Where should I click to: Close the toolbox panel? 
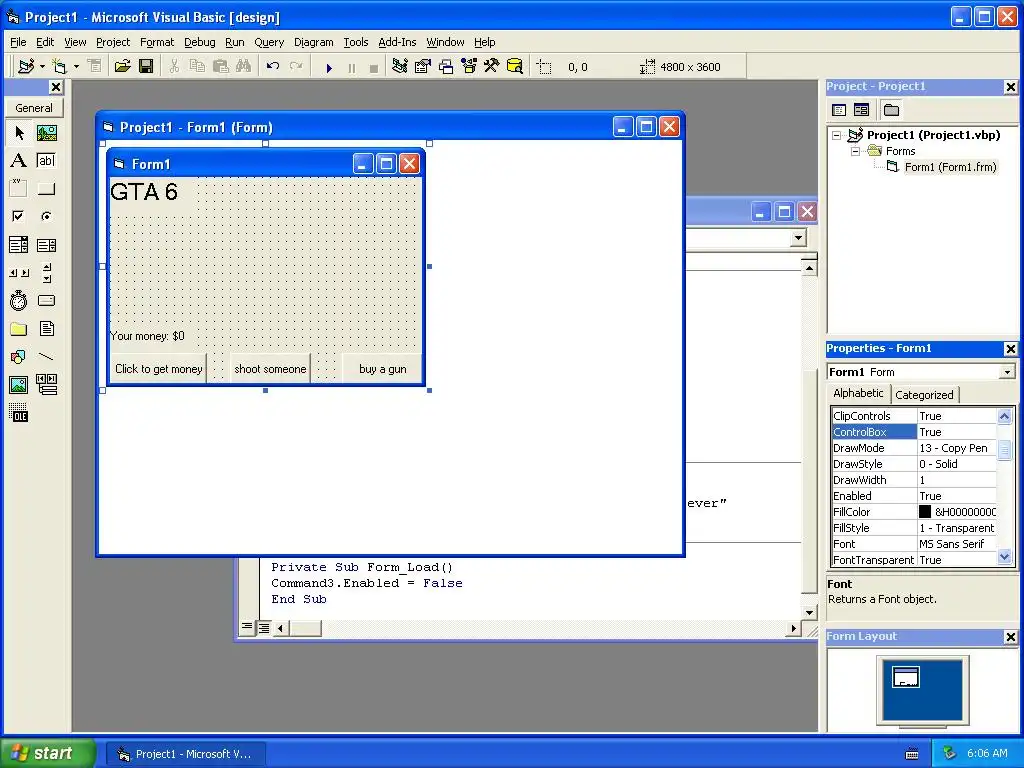pos(56,87)
